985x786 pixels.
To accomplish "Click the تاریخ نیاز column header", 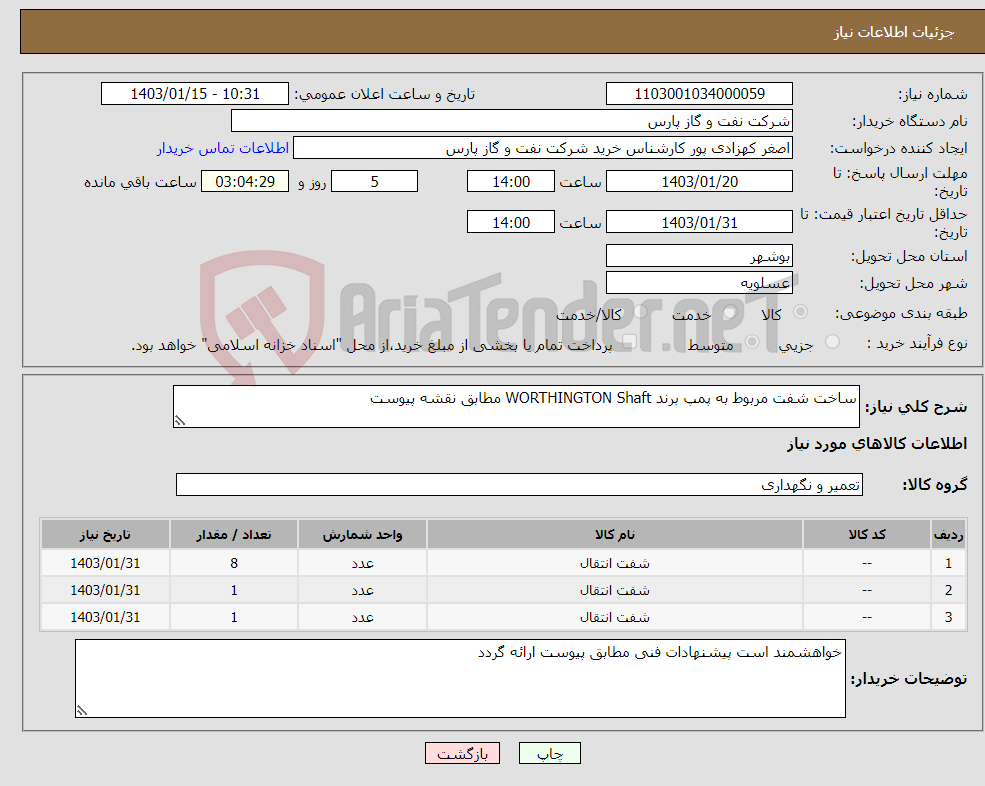I will pos(105,534).
